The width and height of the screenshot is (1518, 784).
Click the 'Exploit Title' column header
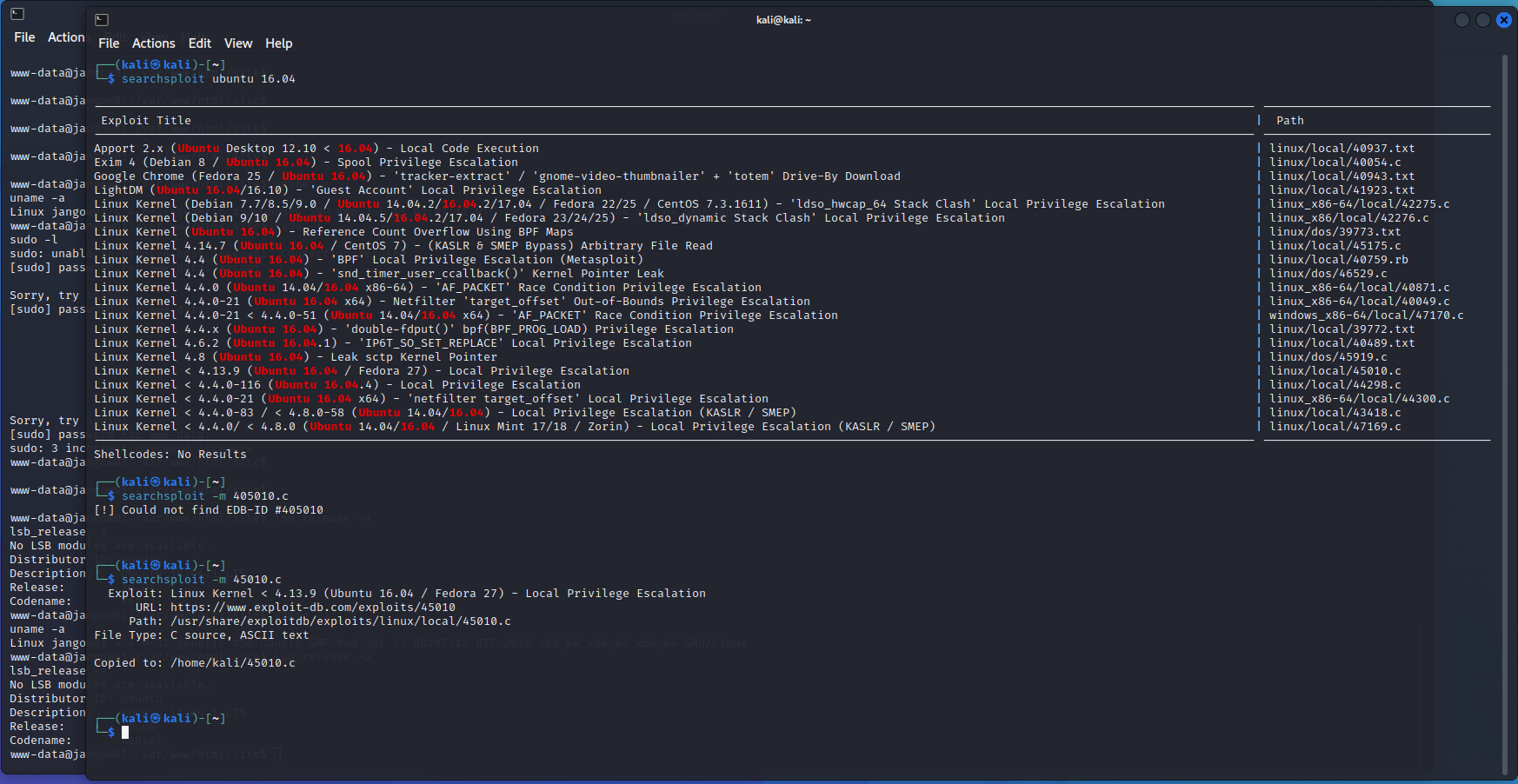pos(146,121)
